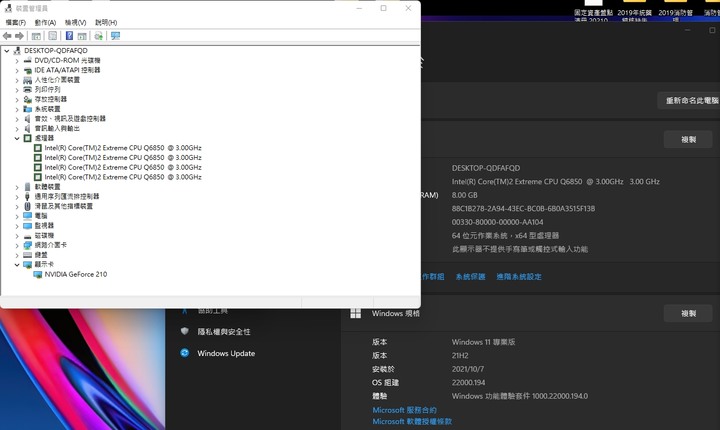The width and height of the screenshot is (720, 430).
Task: Open the Microsoft 軟體授權條款 link
Action: click(x=412, y=421)
